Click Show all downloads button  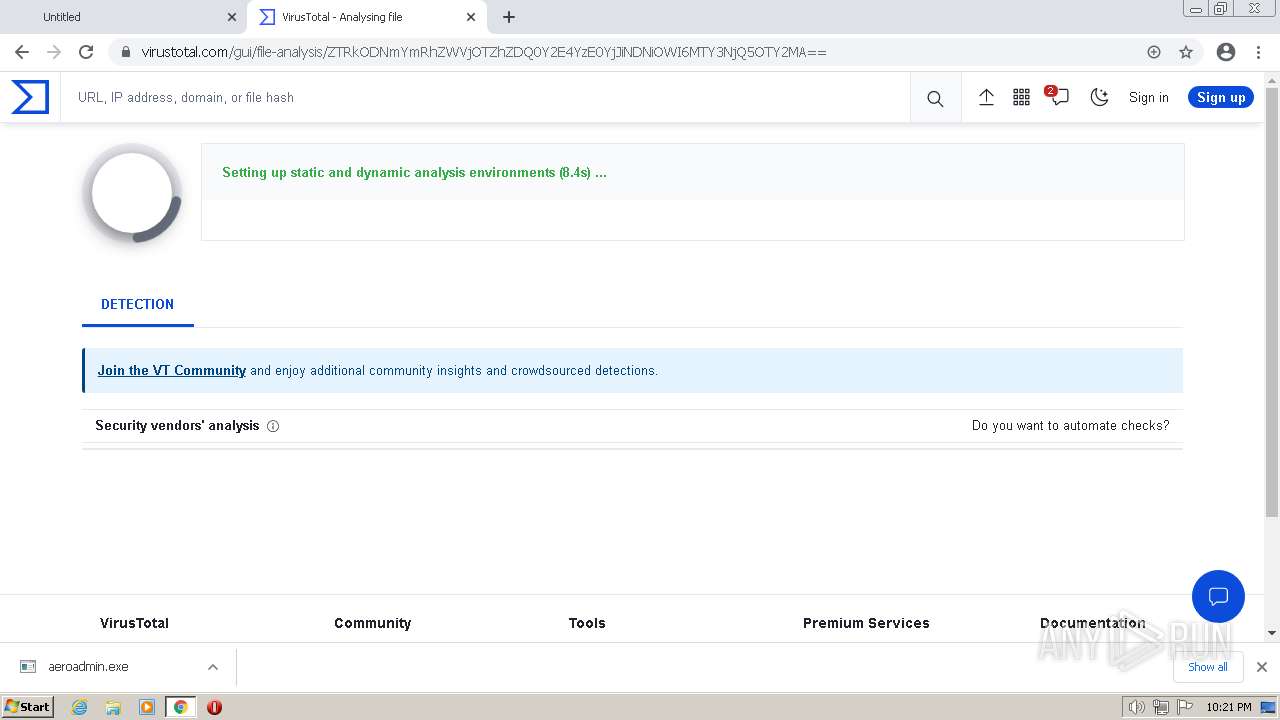(x=1207, y=667)
